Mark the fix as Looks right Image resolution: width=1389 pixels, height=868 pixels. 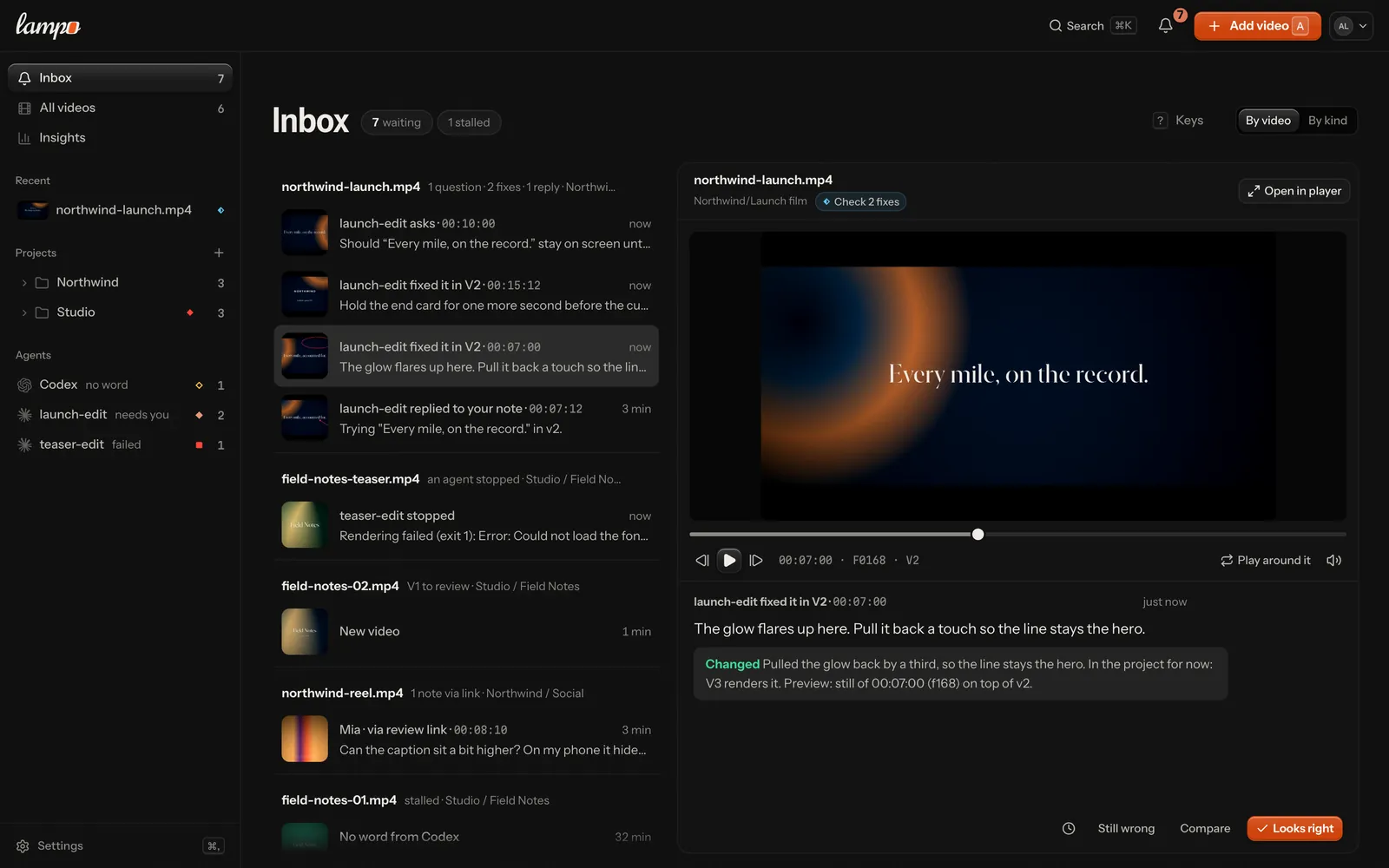[x=1294, y=829]
